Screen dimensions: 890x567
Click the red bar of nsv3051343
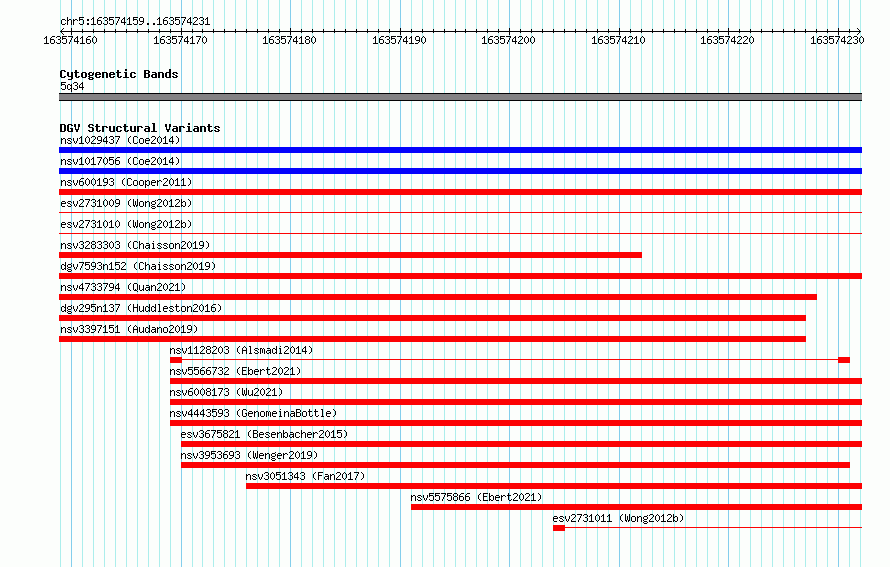pyautogui.click(x=554, y=486)
